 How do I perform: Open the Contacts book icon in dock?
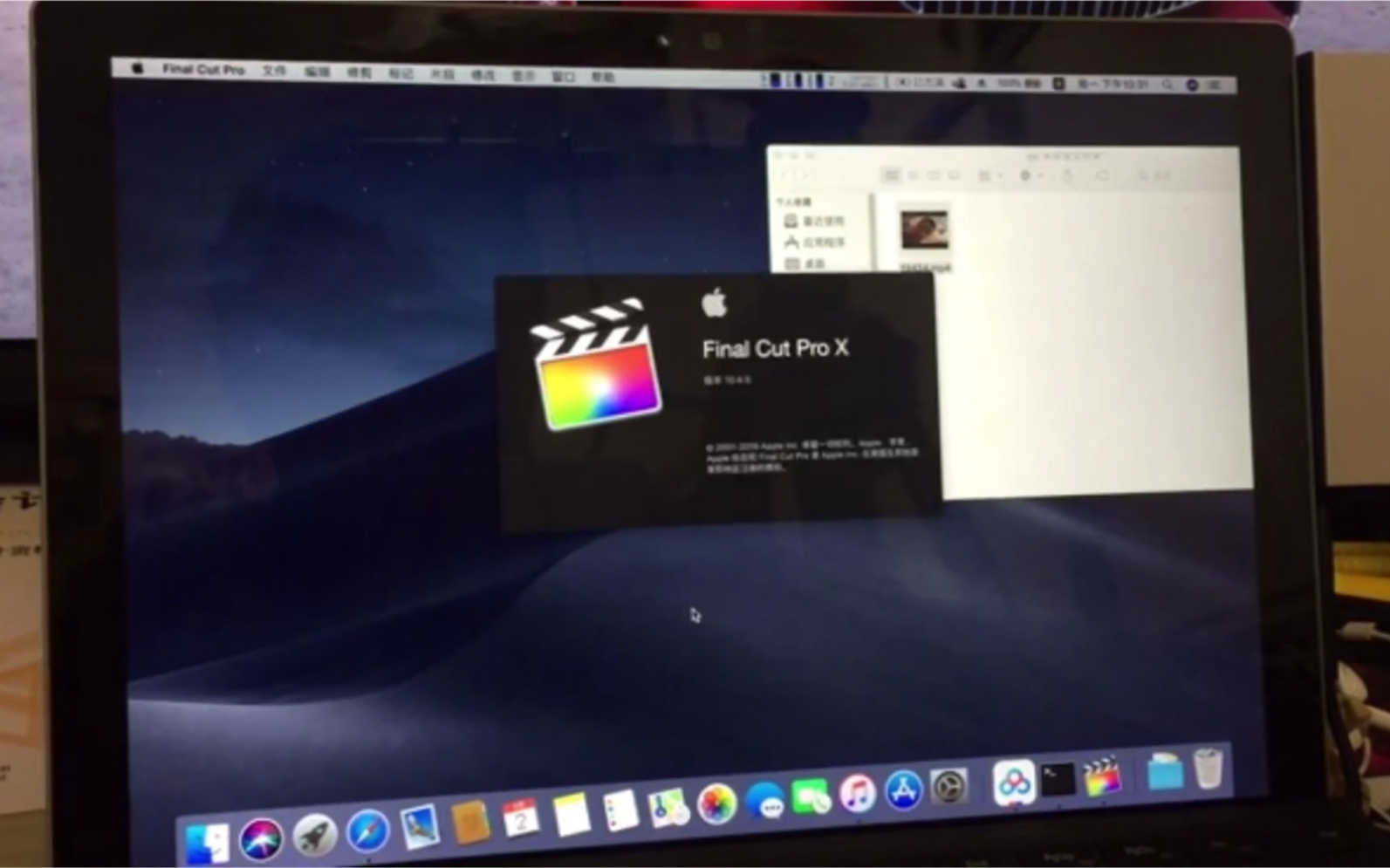click(x=470, y=823)
